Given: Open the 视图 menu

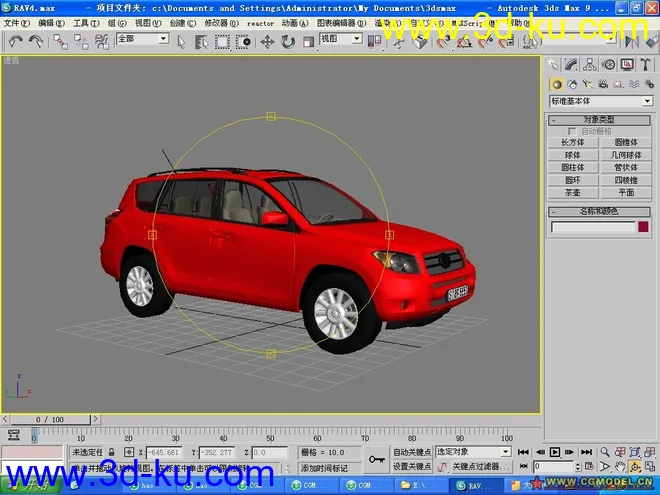Looking at the screenshot, I should point(148,23).
